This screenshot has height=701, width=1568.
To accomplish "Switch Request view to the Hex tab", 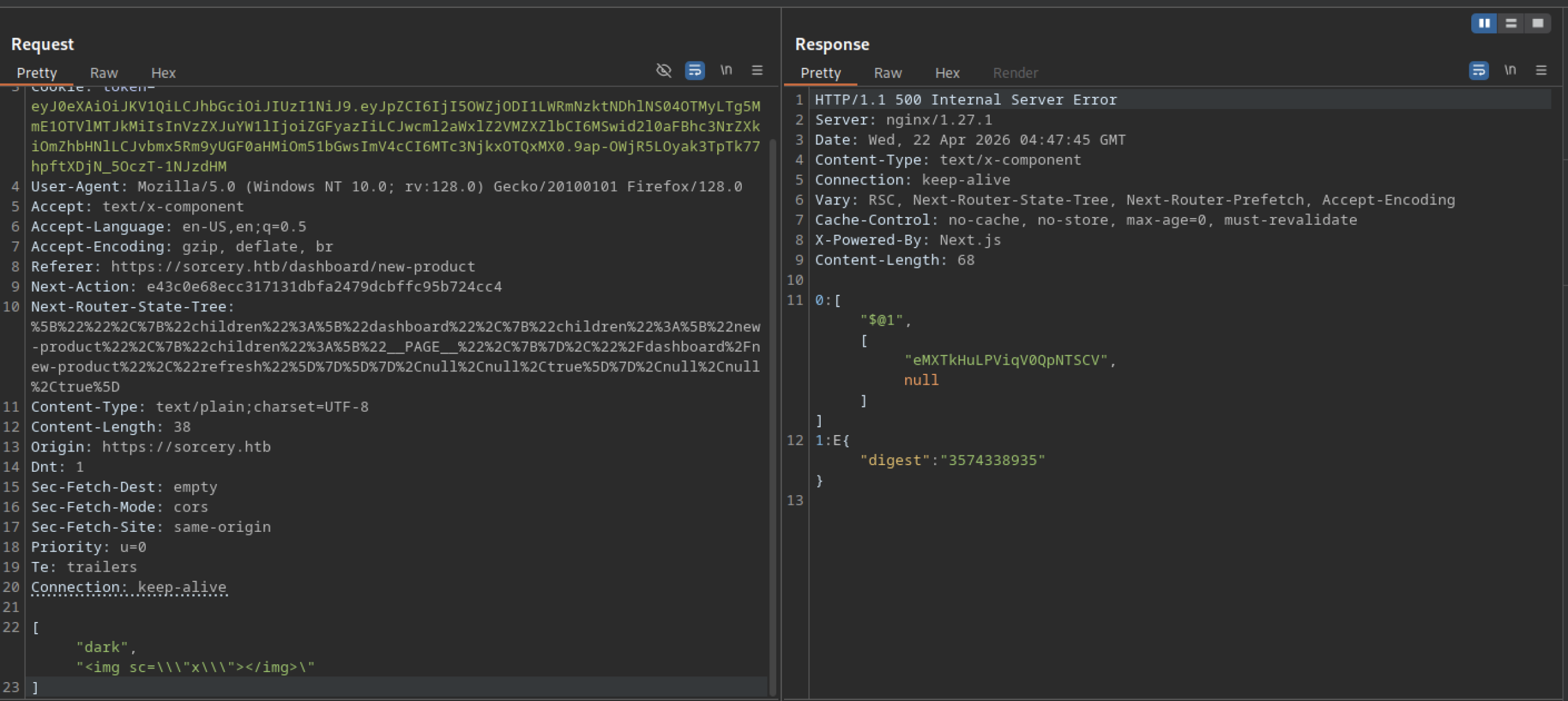I will 163,73.
